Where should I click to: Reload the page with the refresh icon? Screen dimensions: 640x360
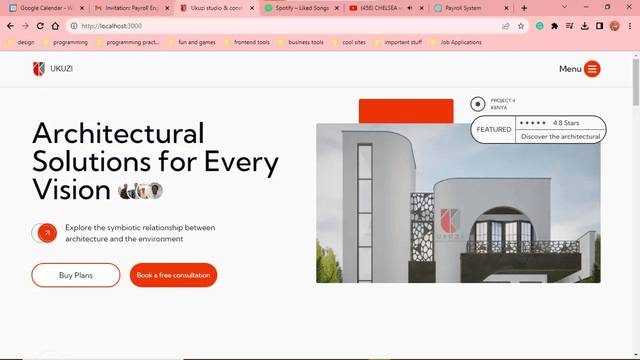pos(40,26)
